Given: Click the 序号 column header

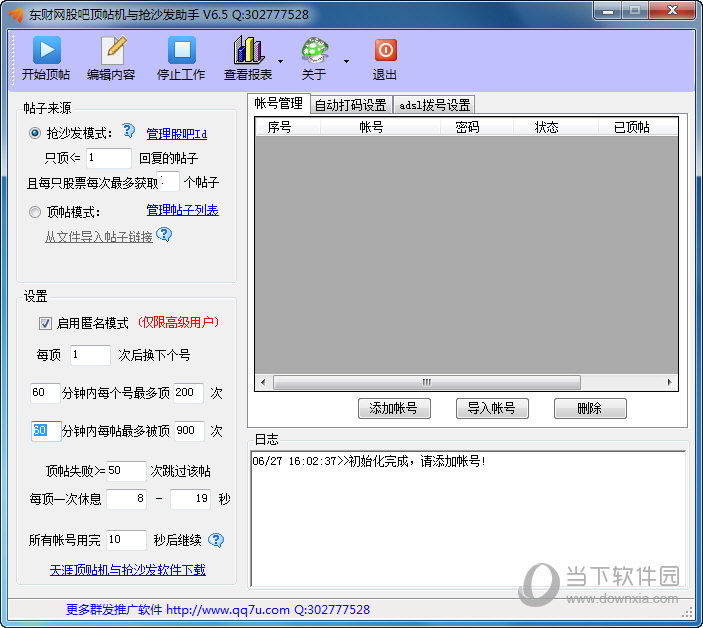Looking at the screenshot, I should point(288,127).
